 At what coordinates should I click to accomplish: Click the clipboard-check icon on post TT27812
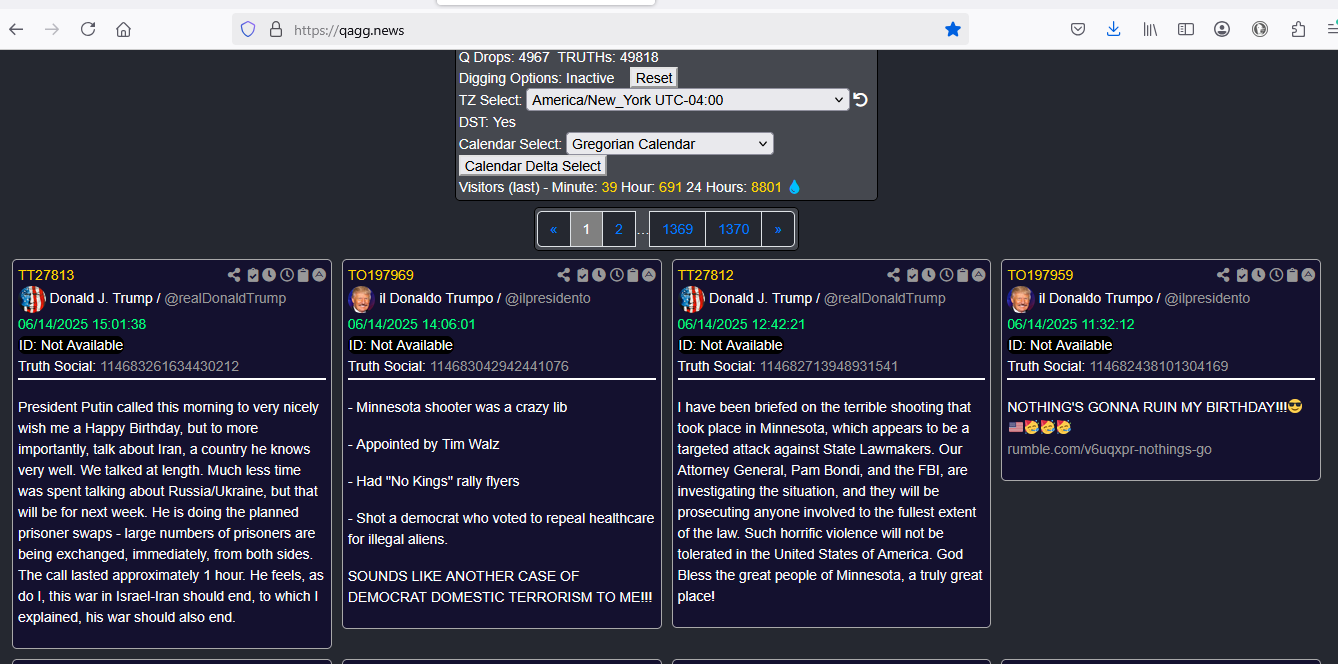913,275
